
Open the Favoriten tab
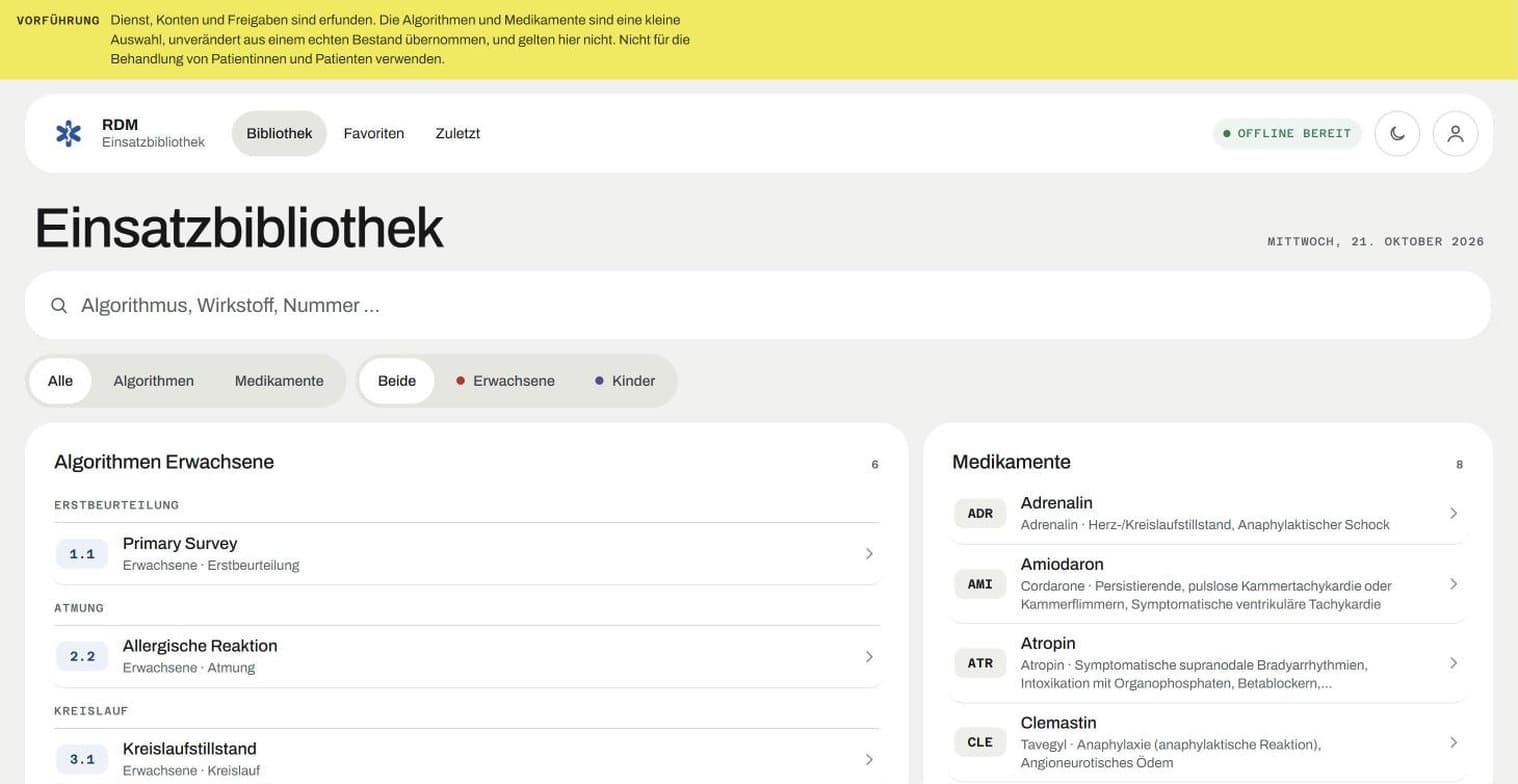(374, 133)
